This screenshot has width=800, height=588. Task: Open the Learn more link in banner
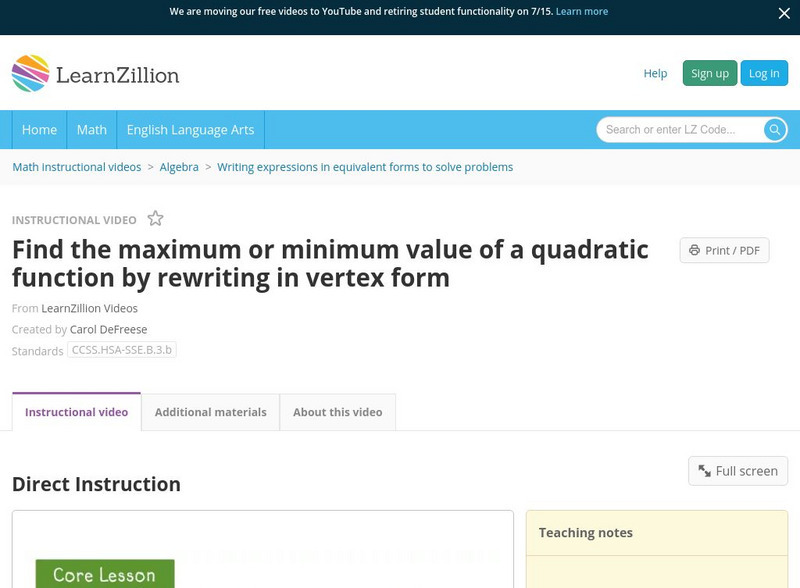(x=584, y=11)
